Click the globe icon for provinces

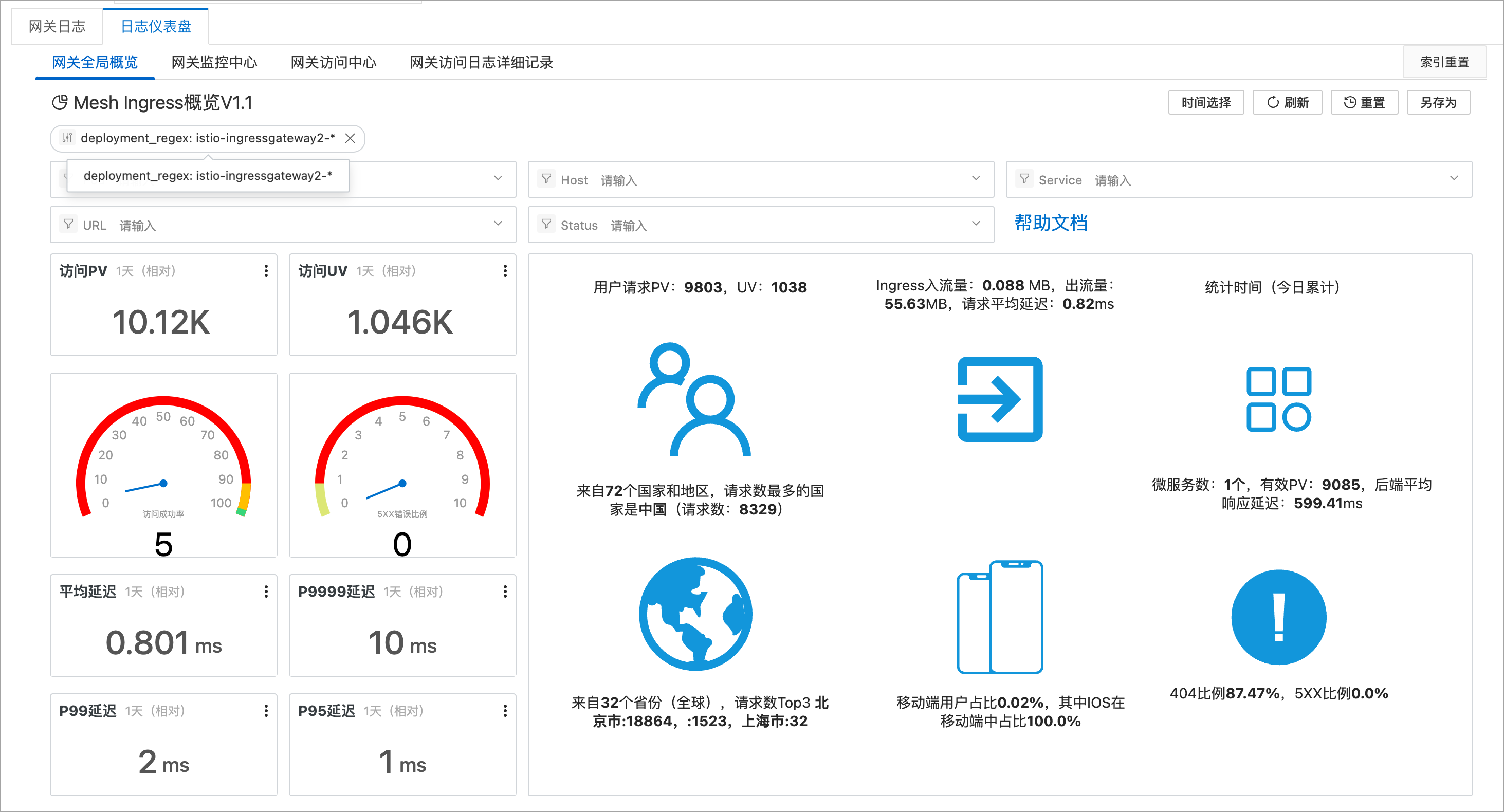click(695, 614)
